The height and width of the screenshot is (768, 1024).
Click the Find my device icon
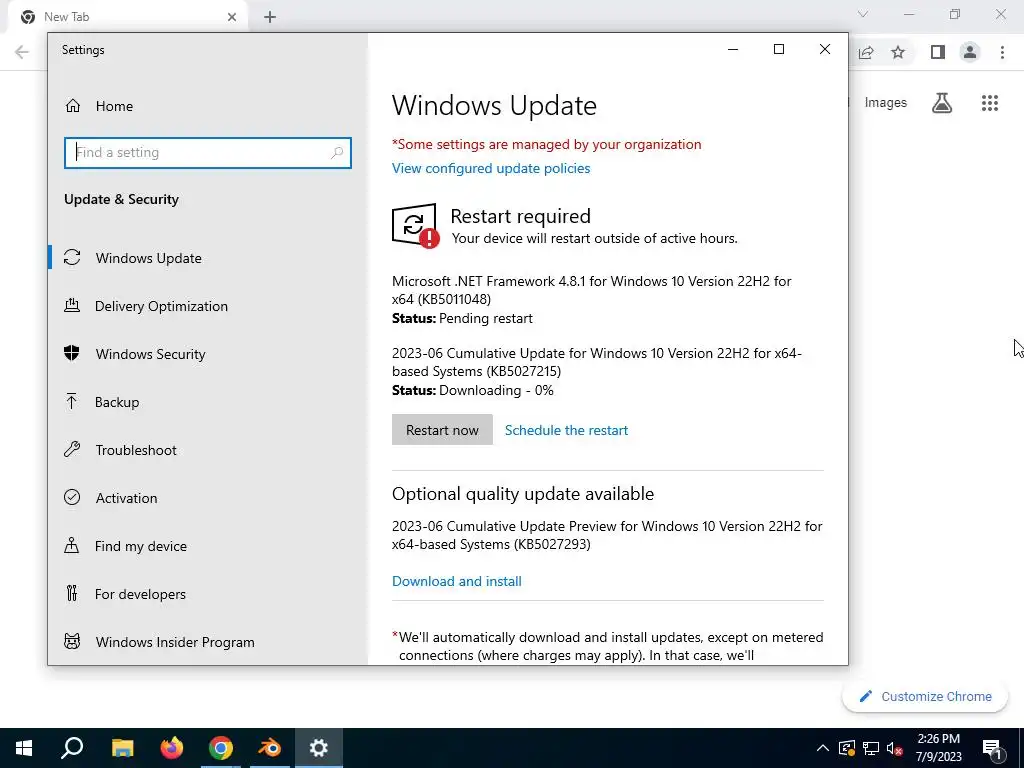point(72,545)
